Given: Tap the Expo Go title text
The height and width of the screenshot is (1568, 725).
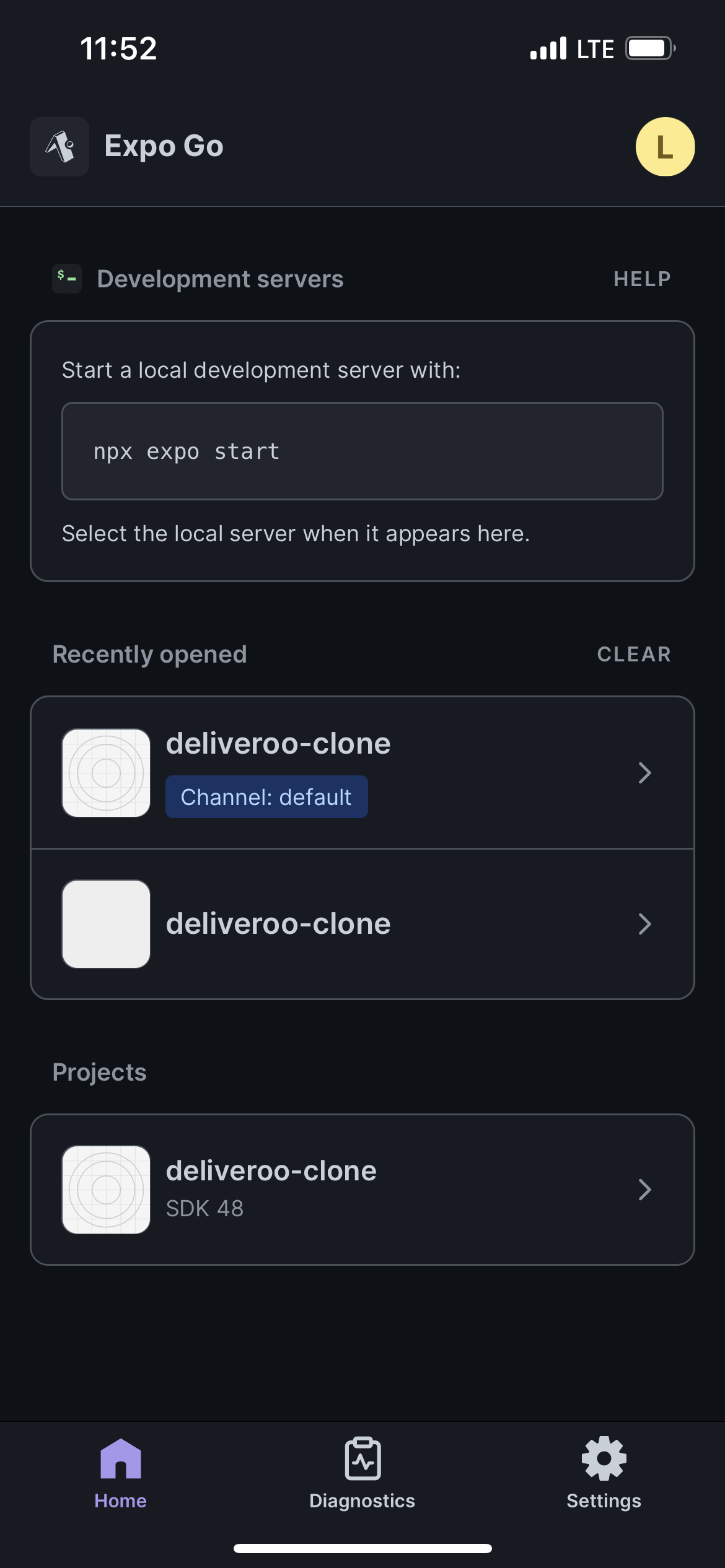Looking at the screenshot, I should pos(164,146).
